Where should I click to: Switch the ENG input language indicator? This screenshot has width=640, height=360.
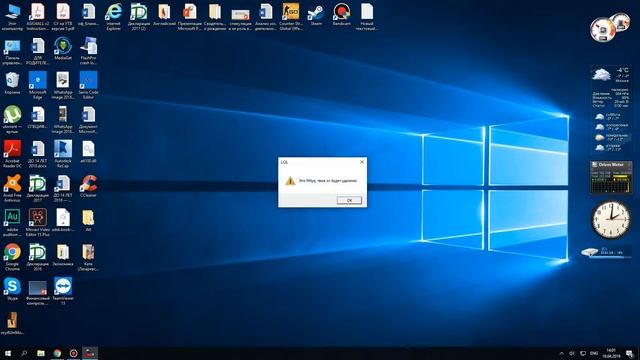click(594, 353)
